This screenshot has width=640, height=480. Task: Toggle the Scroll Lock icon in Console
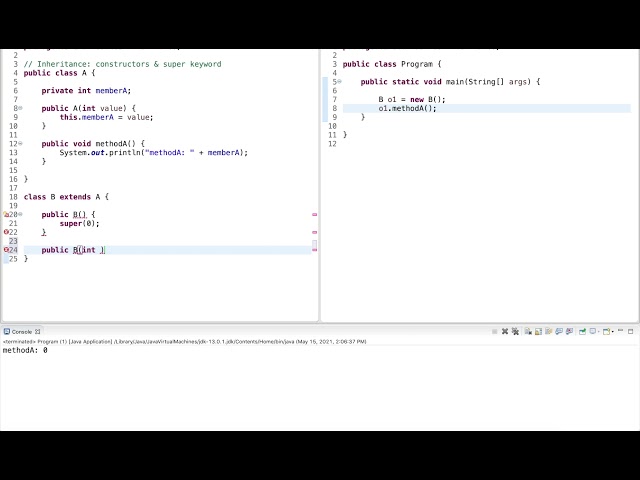(538, 331)
